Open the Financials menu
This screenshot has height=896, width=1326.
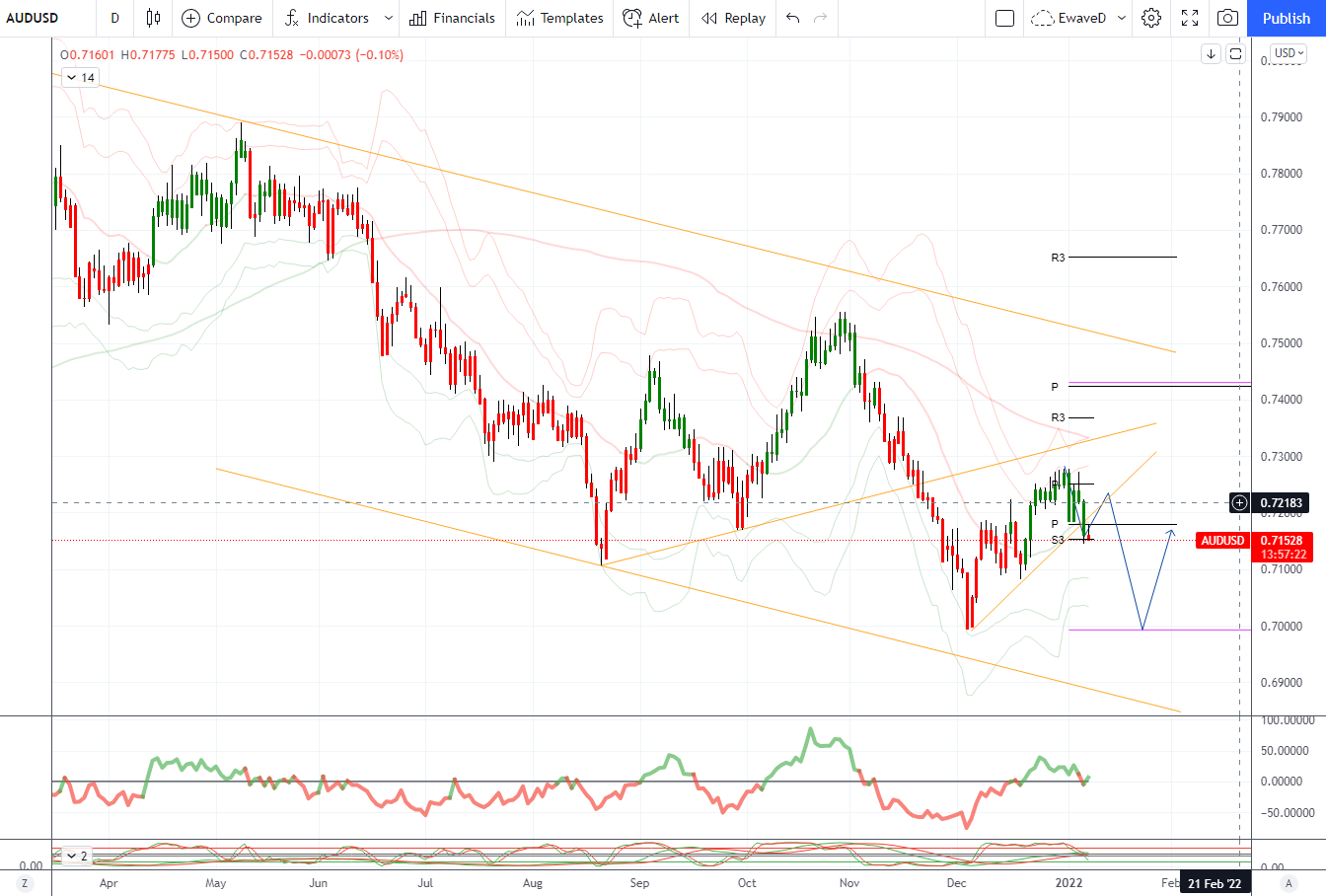[x=452, y=18]
